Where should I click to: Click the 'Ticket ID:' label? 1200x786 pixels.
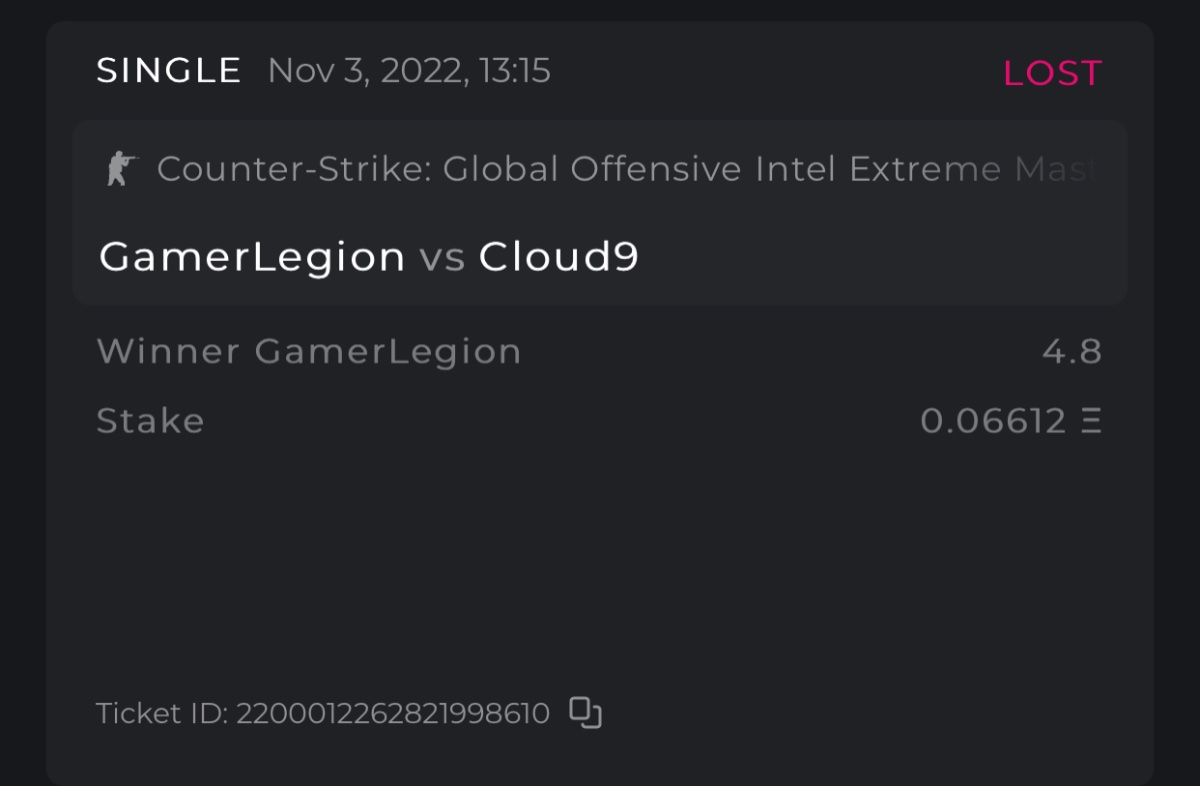pyautogui.click(x=162, y=713)
